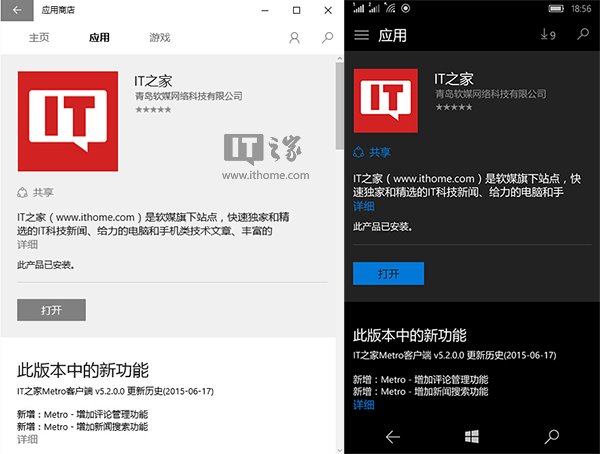Viewport: 600px width, 454px height.
Task: Click the phone navigation bar search button
Action: tap(552, 436)
